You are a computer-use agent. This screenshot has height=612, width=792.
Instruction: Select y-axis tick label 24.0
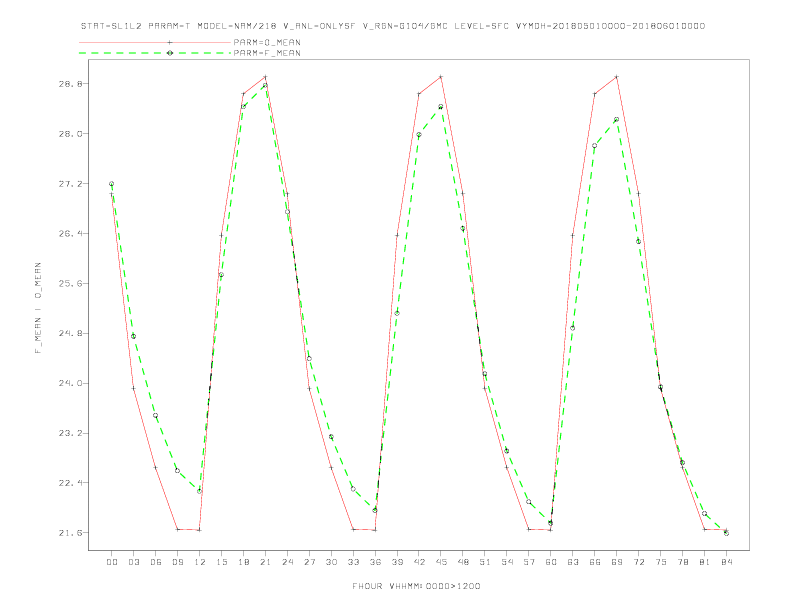click(x=71, y=383)
